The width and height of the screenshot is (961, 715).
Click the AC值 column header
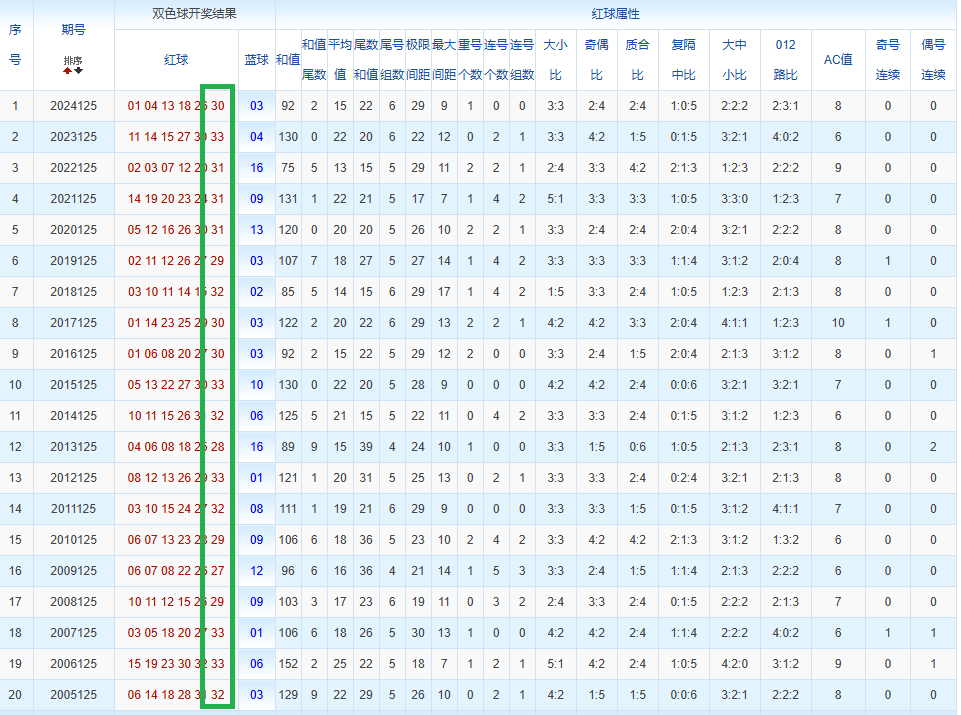click(x=838, y=59)
